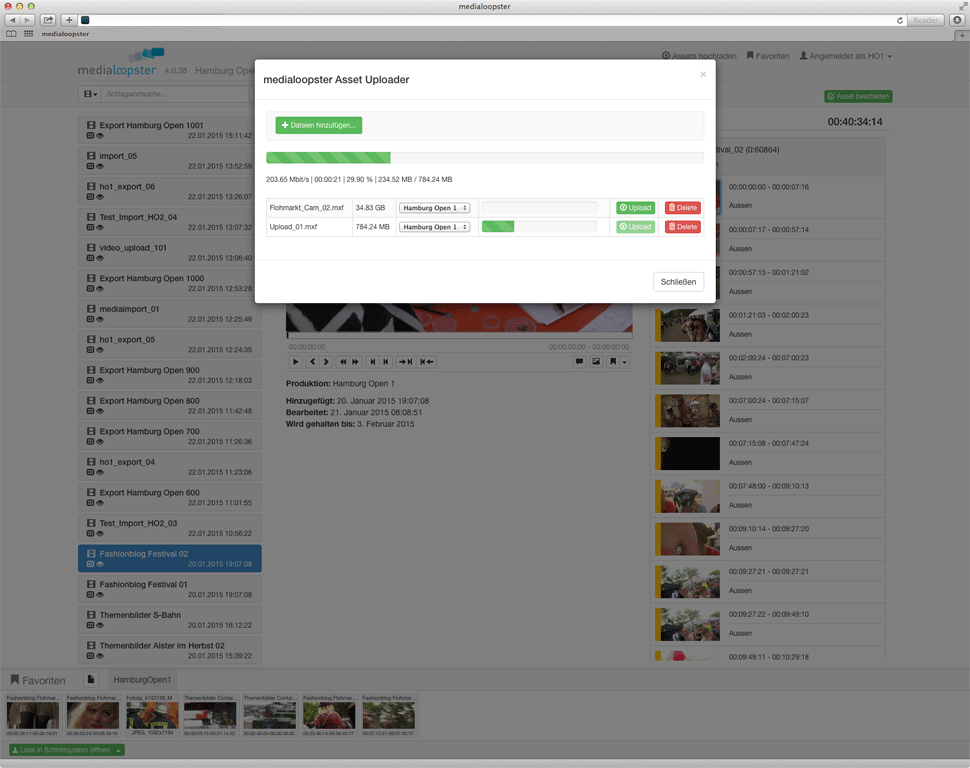This screenshot has width=970, height=768.
Task: Click the Schließen button
Action: tap(678, 282)
